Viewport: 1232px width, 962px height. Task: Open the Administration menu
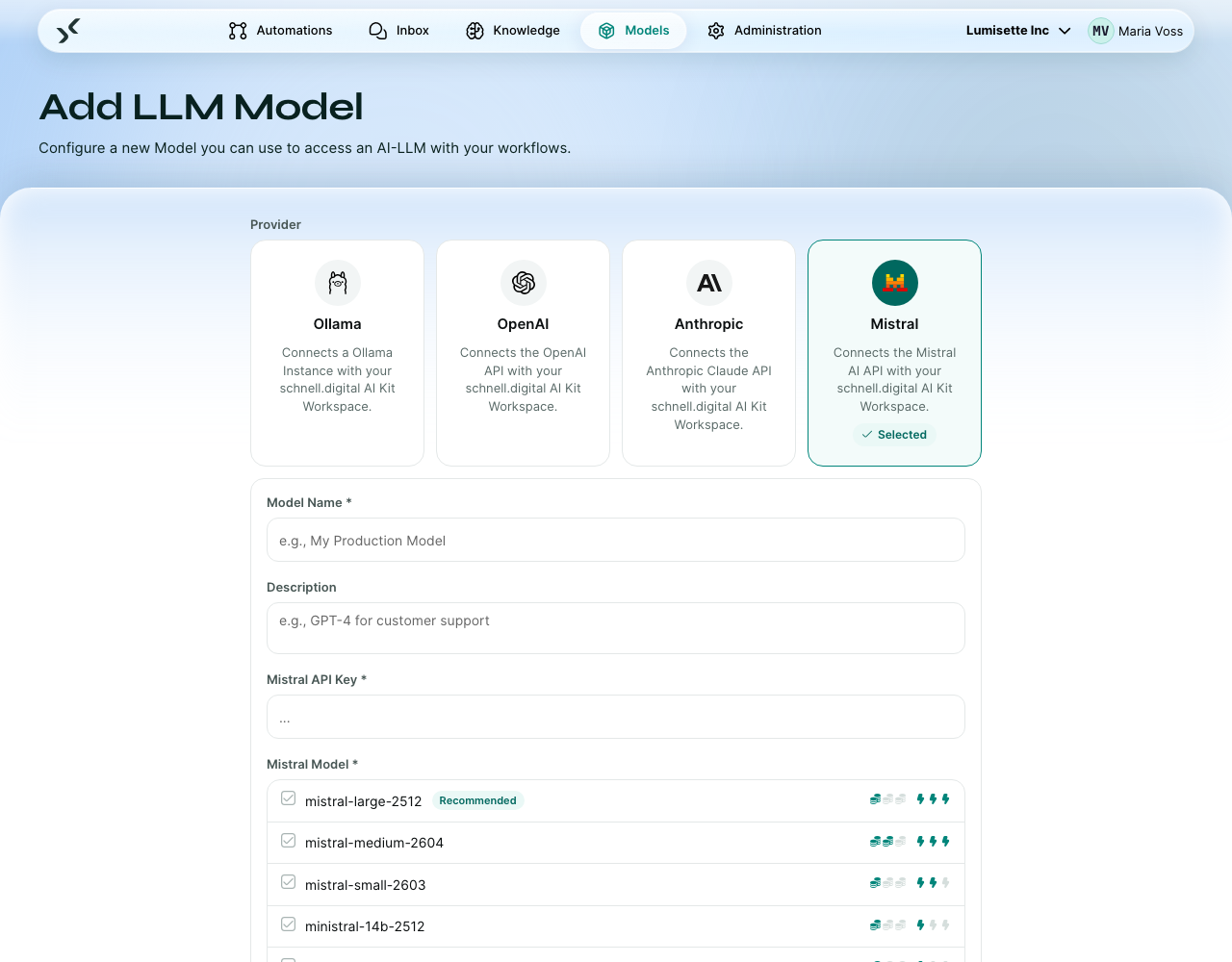pos(765,31)
